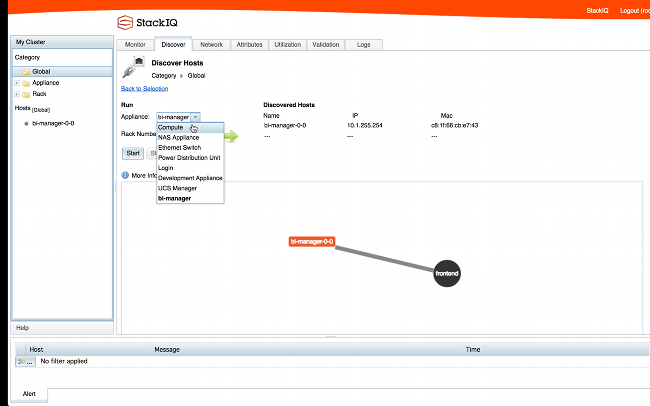
Task: Click the StackIQ link in top bar
Action: (x=597, y=10)
